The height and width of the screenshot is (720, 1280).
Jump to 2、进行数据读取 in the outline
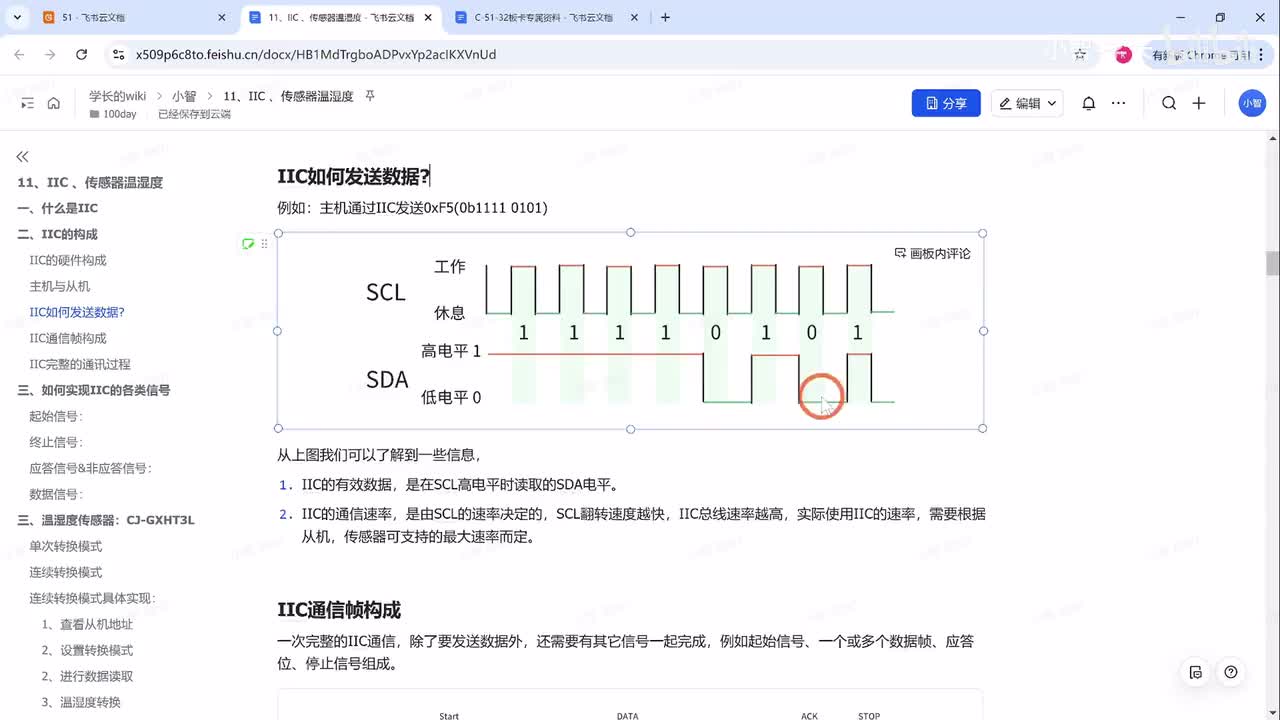click(87, 676)
